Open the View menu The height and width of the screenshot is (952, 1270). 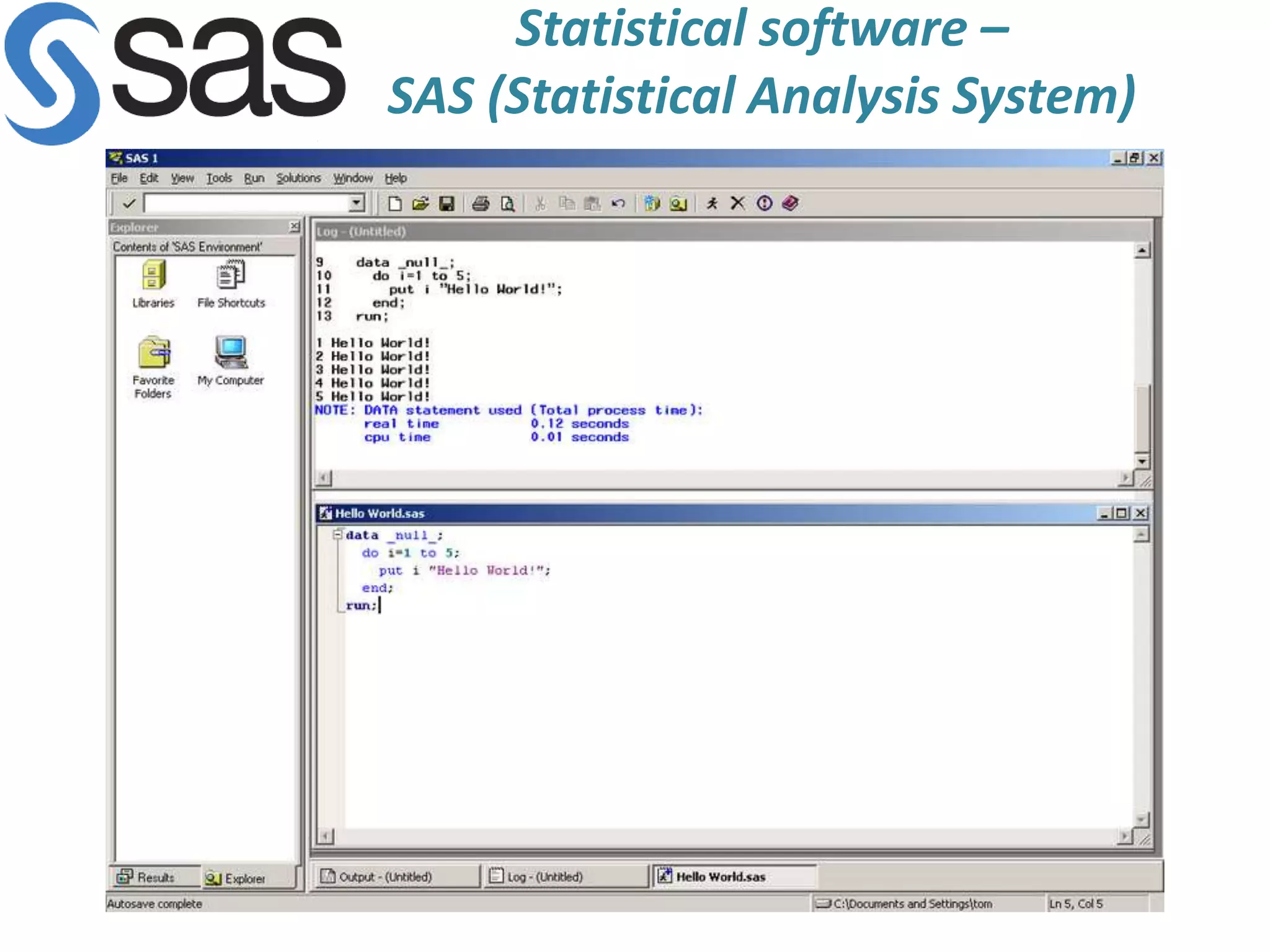pyautogui.click(x=182, y=178)
